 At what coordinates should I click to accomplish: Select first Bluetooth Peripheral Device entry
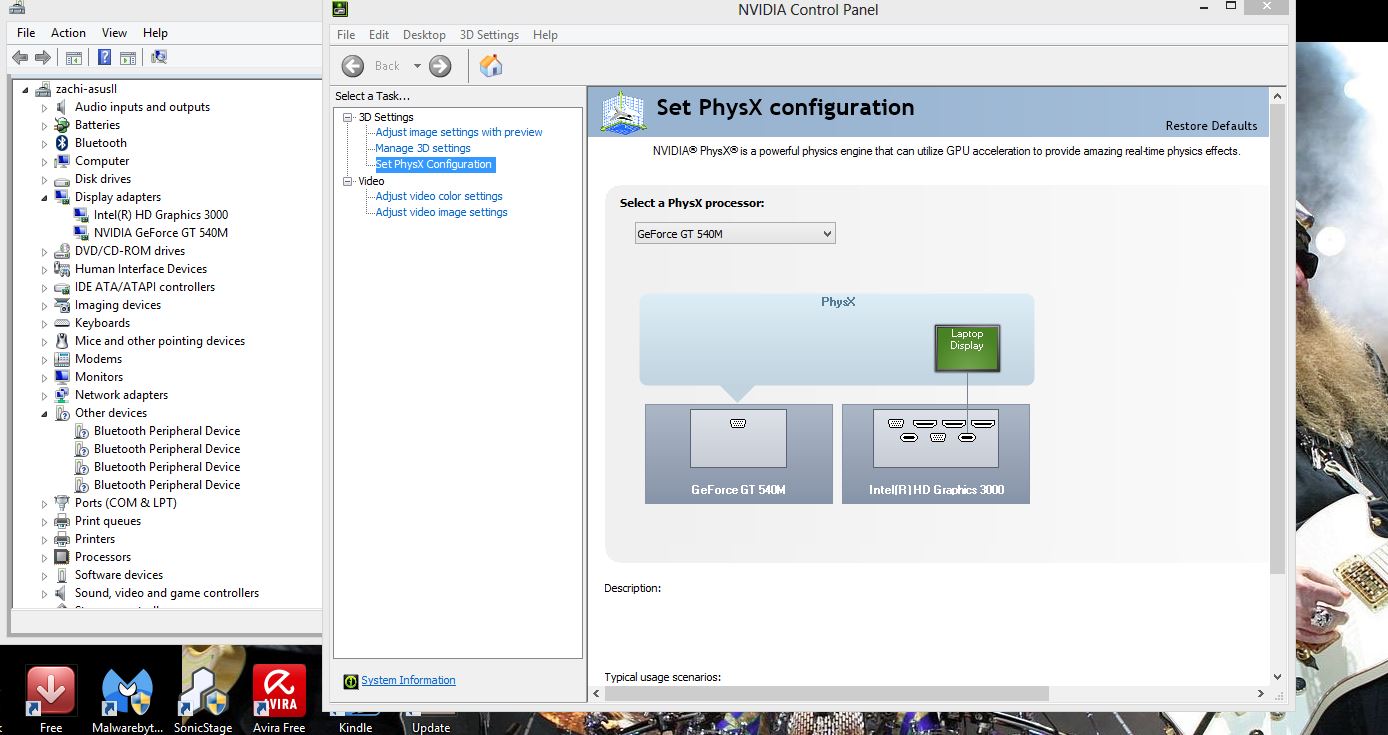(x=167, y=431)
